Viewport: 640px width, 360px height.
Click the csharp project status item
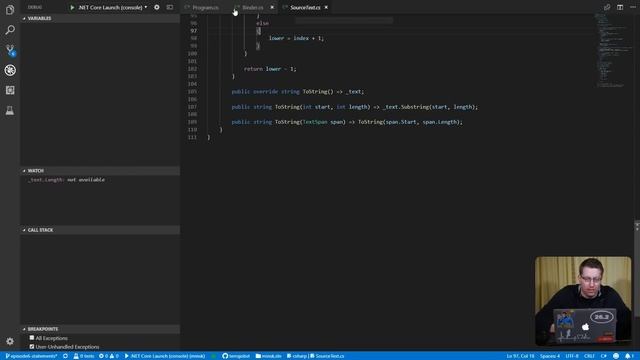[x=297, y=356]
